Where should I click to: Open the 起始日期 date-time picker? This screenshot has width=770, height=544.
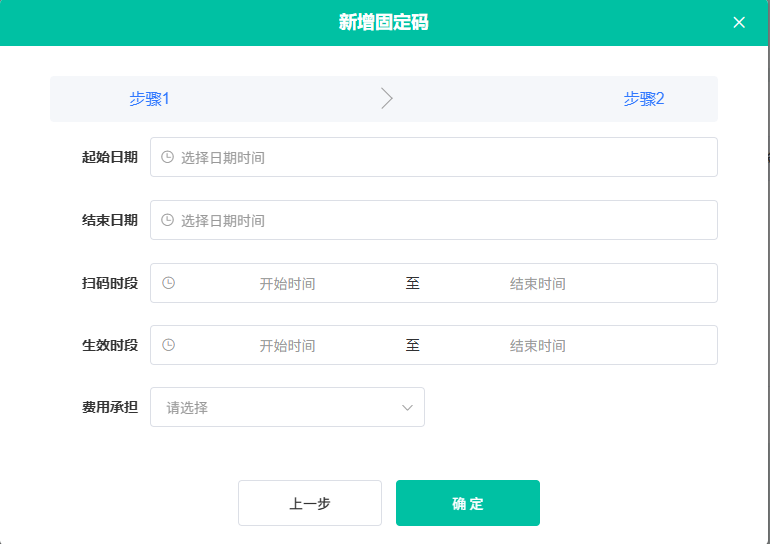point(434,157)
